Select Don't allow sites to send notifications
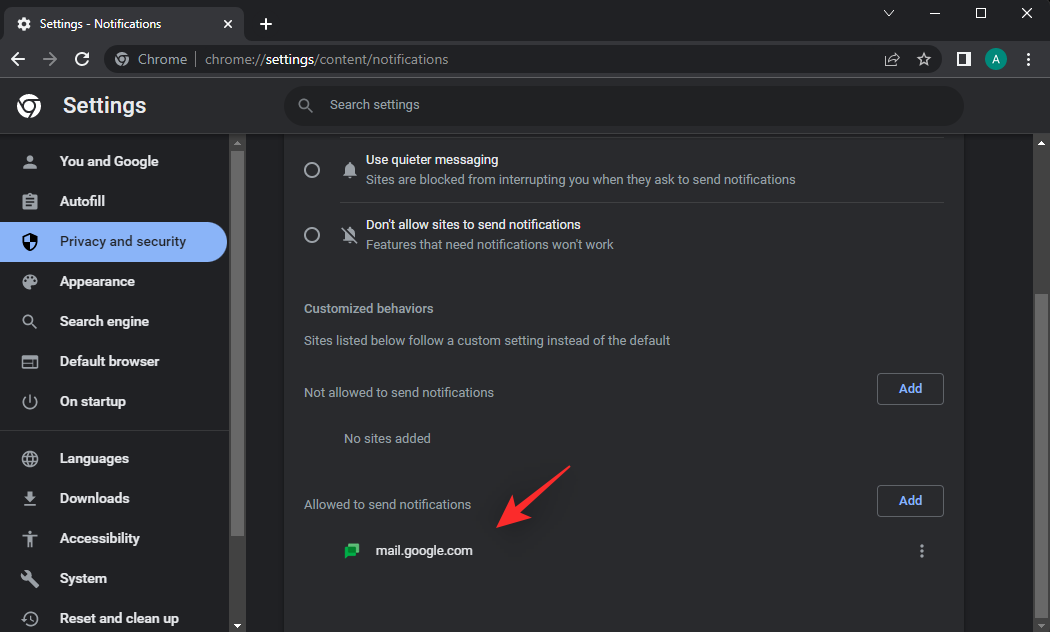 [x=312, y=235]
